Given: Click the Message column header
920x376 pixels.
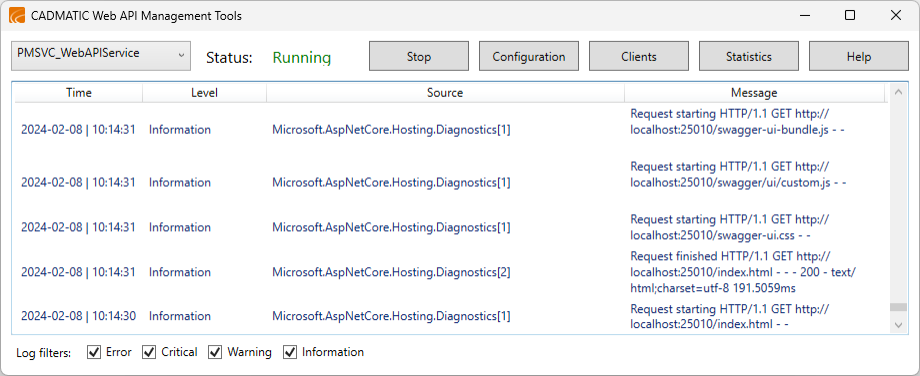Looking at the screenshot, I should pyautogui.click(x=754, y=93).
